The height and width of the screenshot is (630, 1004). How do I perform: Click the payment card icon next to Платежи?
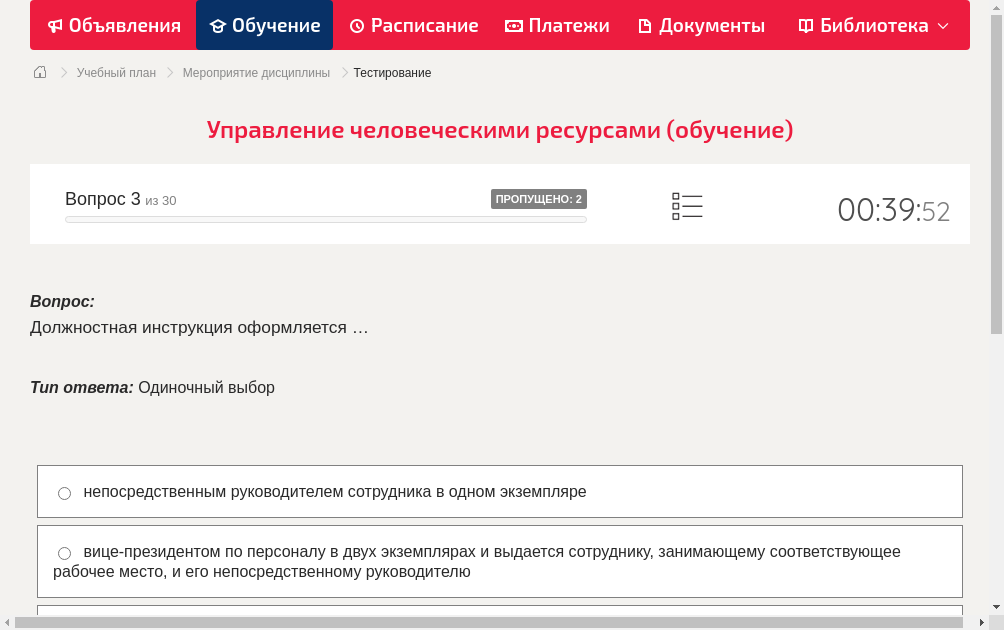(513, 25)
